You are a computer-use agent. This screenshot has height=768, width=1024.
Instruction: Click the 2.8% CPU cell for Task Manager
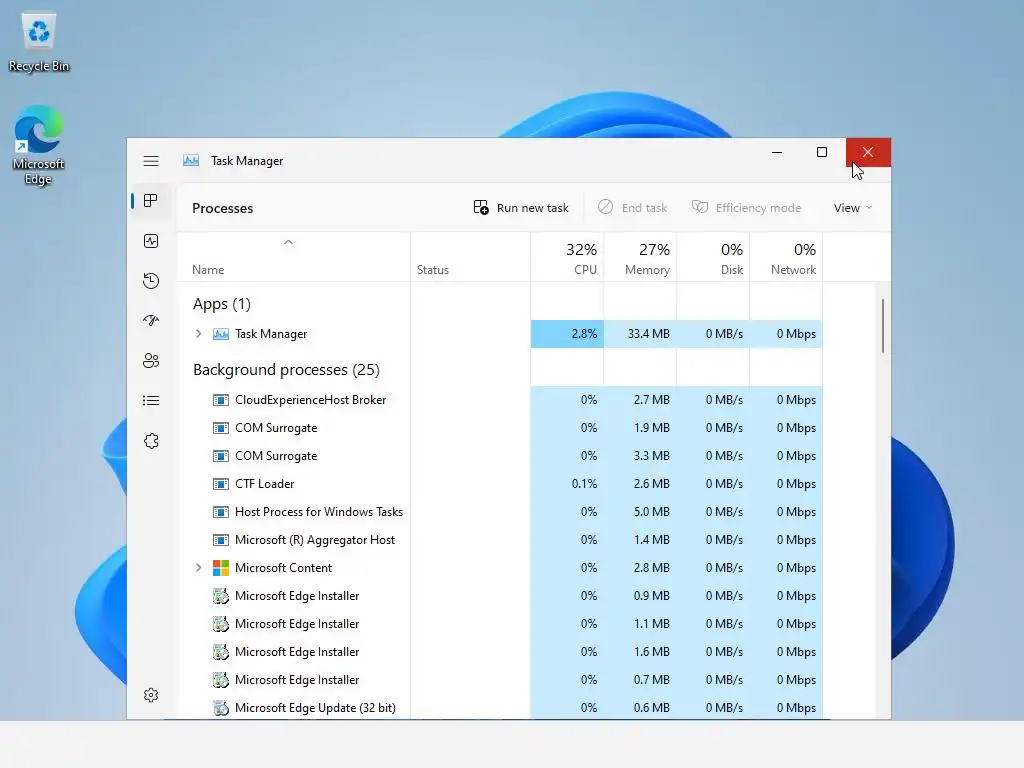(x=568, y=334)
